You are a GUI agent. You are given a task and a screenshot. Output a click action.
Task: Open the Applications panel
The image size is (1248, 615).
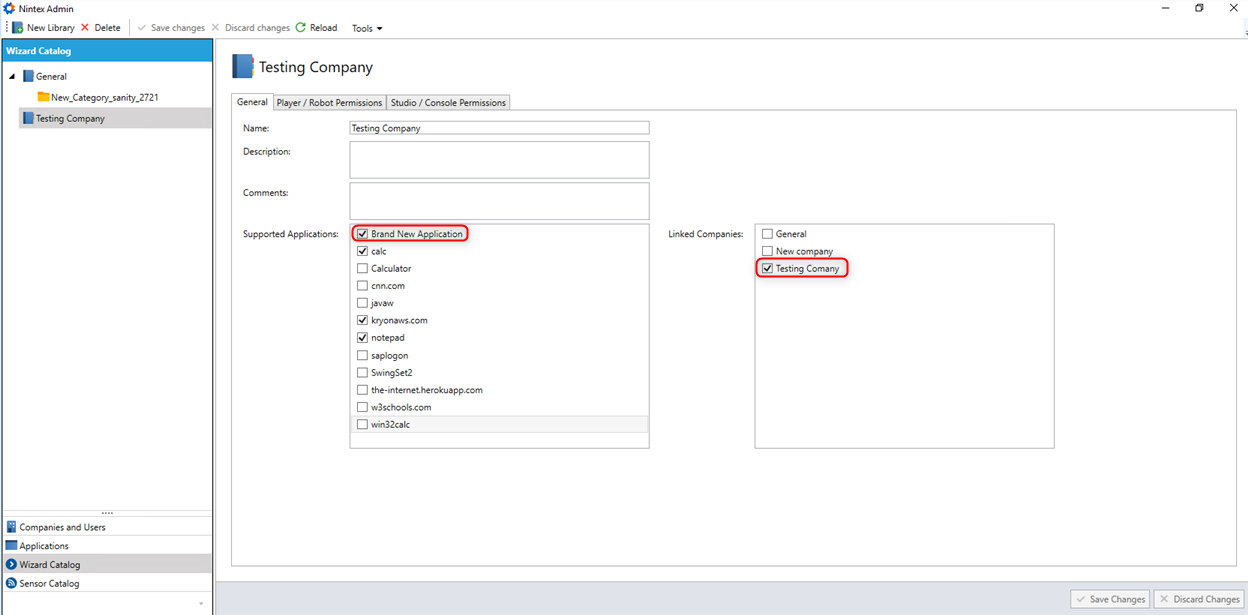click(44, 546)
